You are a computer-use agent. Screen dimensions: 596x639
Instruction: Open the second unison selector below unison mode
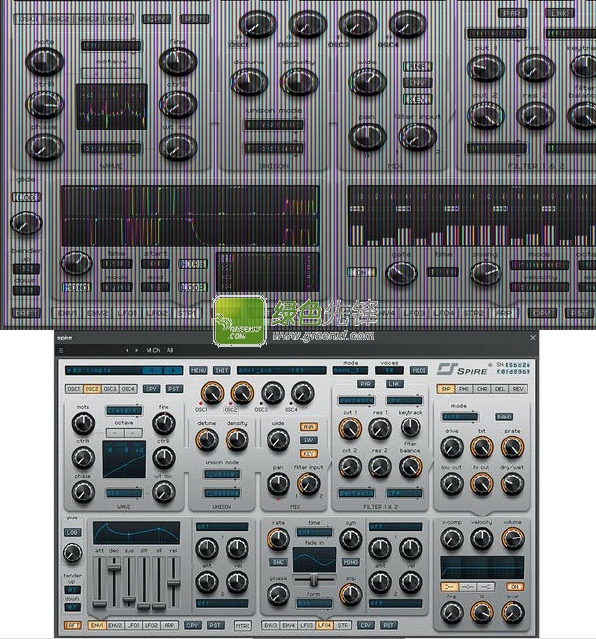pyautogui.click(x=222, y=493)
